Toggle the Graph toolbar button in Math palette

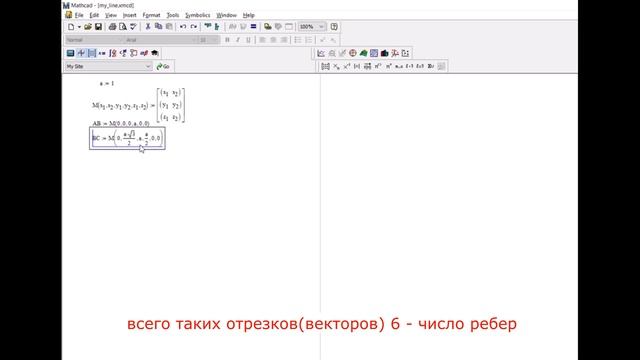tap(81, 53)
